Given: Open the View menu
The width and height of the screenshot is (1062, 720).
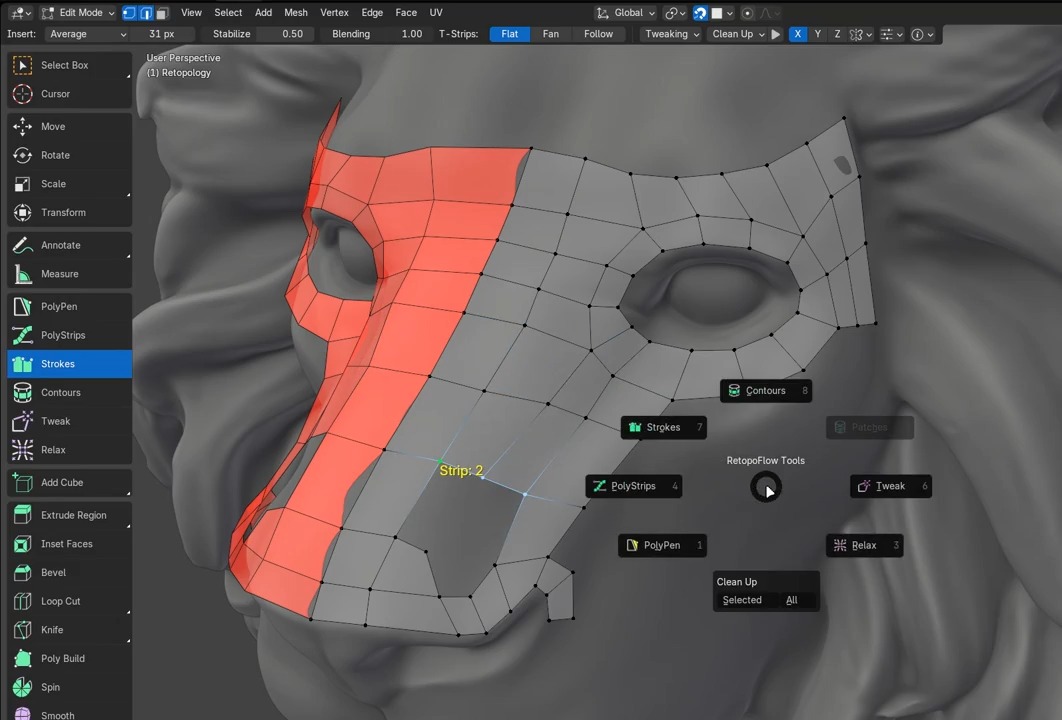Looking at the screenshot, I should (x=191, y=13).
